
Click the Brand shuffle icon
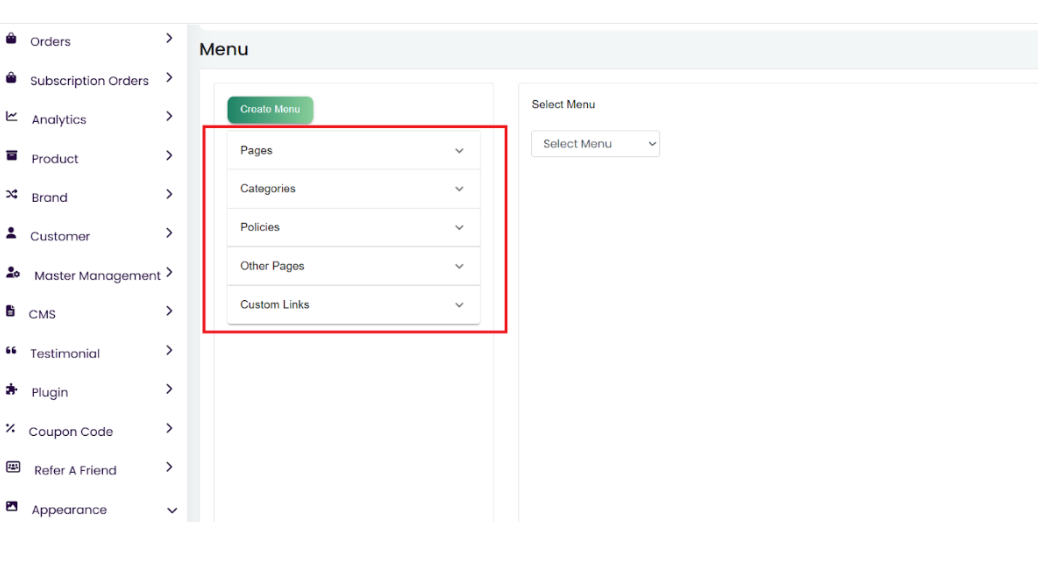click(x=11, y=196)
